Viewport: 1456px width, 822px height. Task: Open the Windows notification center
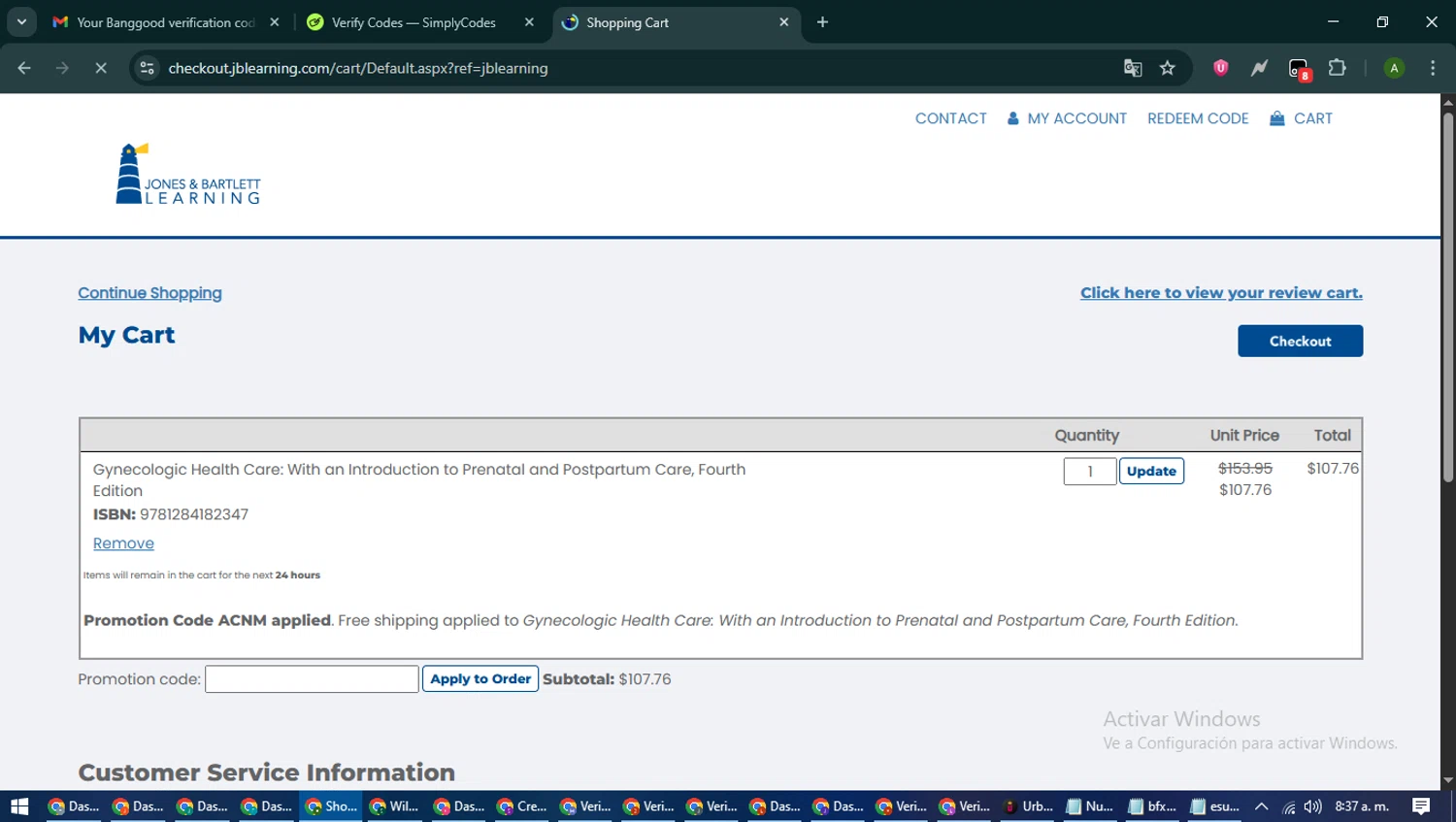(1421, 806)
